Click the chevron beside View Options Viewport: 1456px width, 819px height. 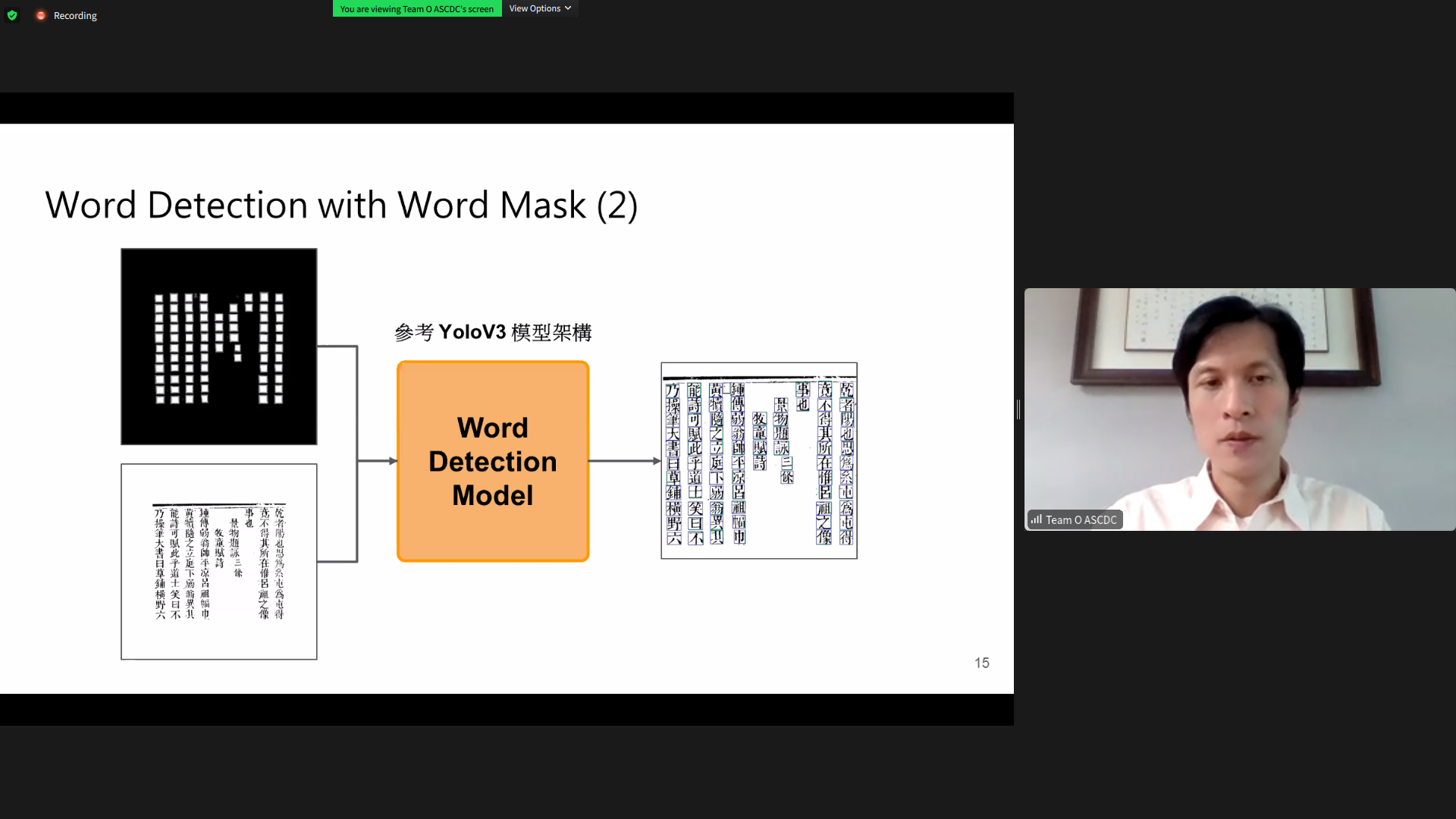568,8
